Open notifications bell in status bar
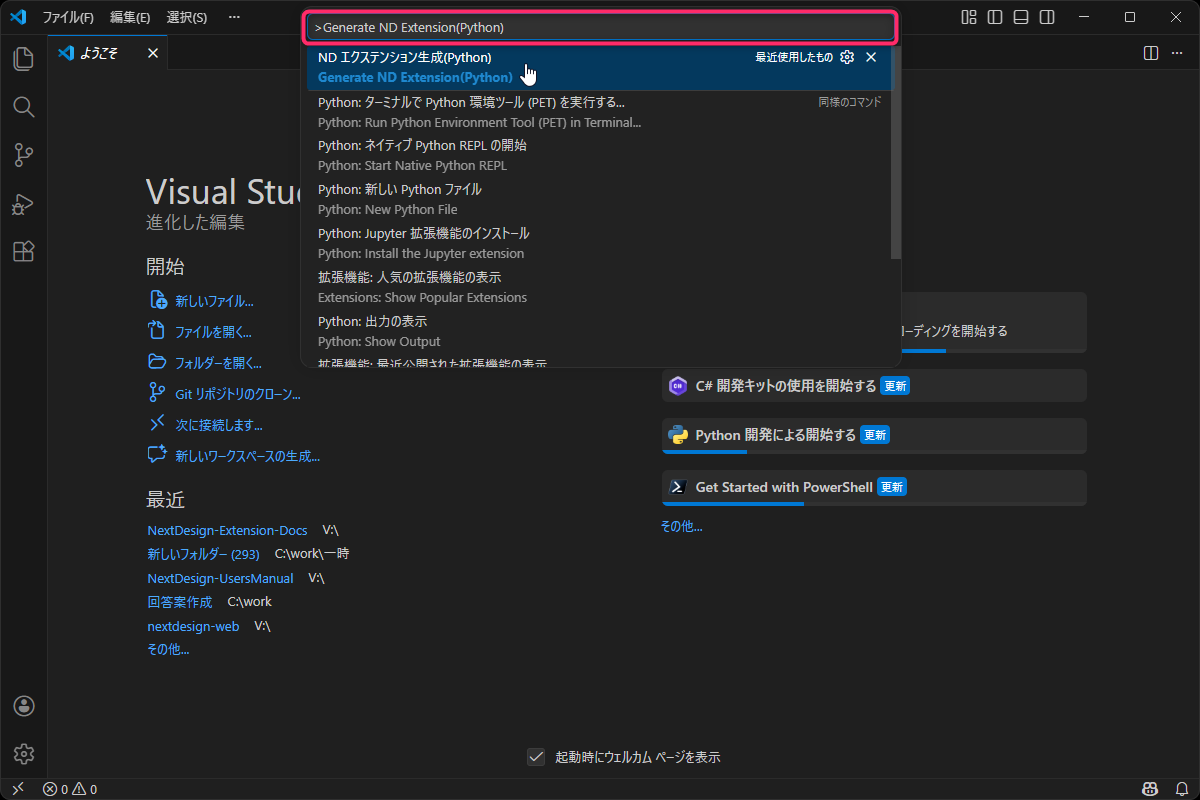1200x800 pixels. [x=1182, y=789]
